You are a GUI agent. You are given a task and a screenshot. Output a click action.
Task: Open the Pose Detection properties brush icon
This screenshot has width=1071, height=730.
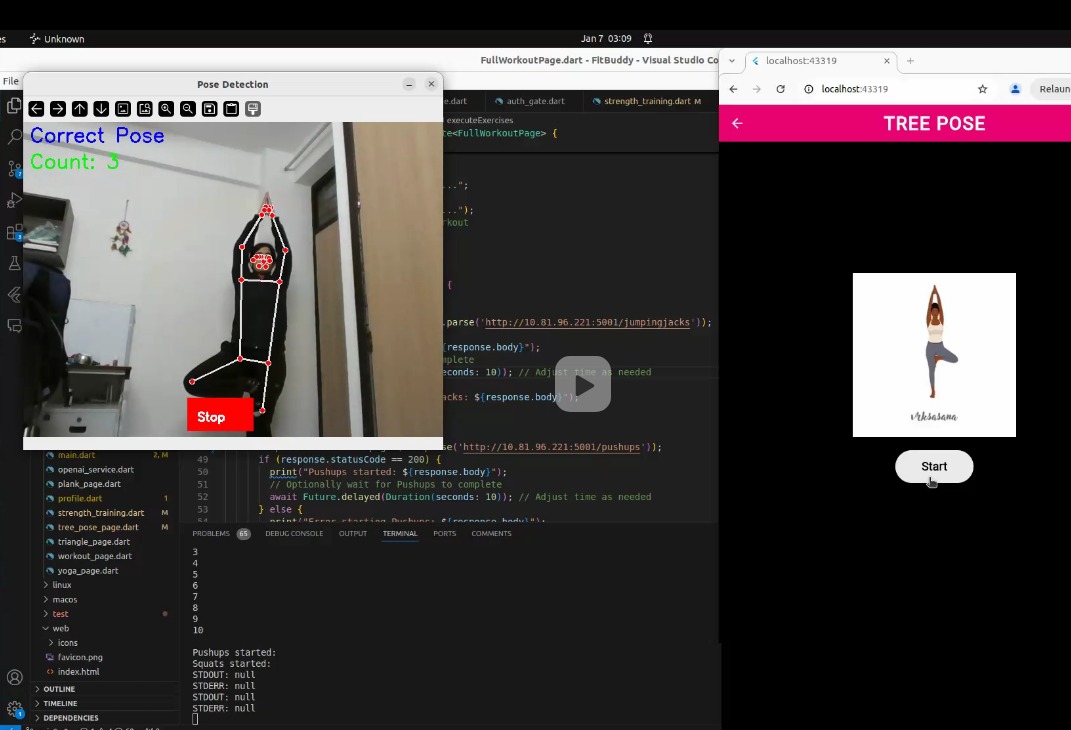253,109
